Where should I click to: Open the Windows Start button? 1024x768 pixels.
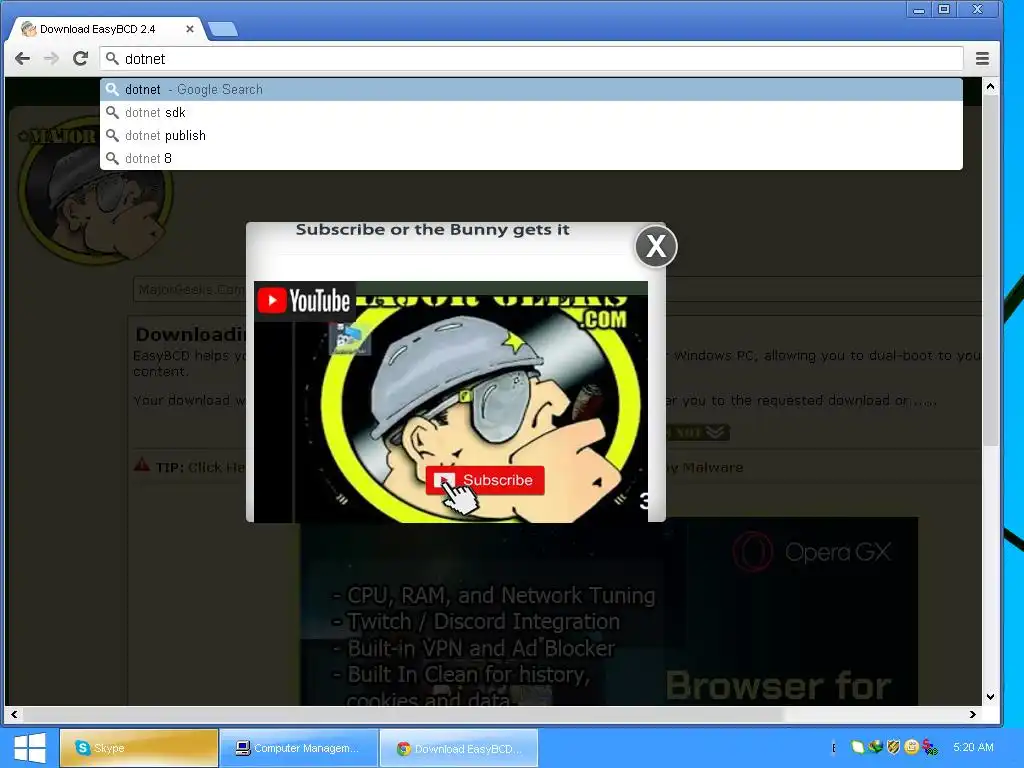point(29,748)
